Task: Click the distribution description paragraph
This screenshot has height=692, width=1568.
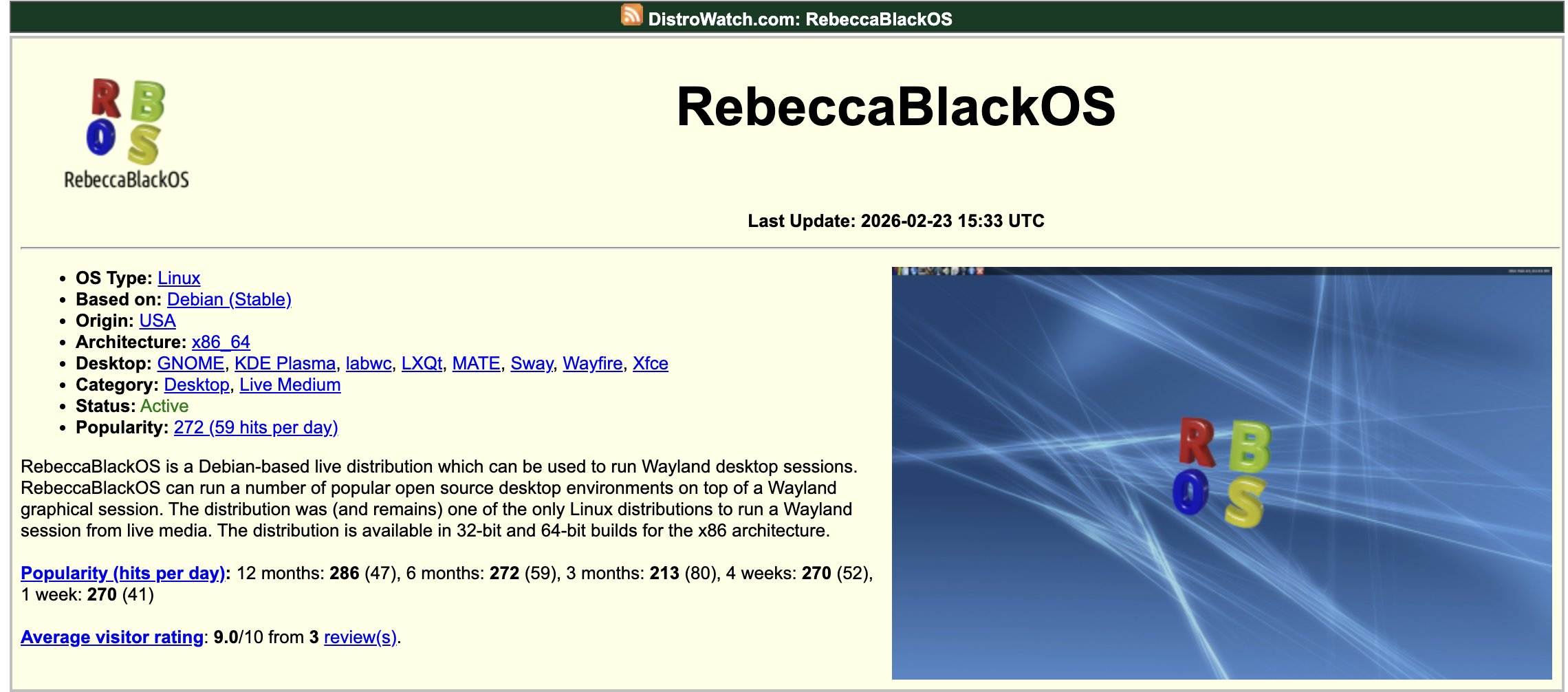Action: click(x=439, y=499)
